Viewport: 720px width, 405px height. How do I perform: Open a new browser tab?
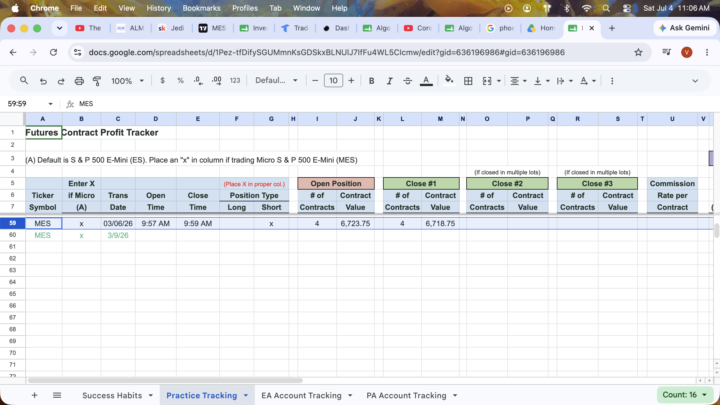pos(612,28)
